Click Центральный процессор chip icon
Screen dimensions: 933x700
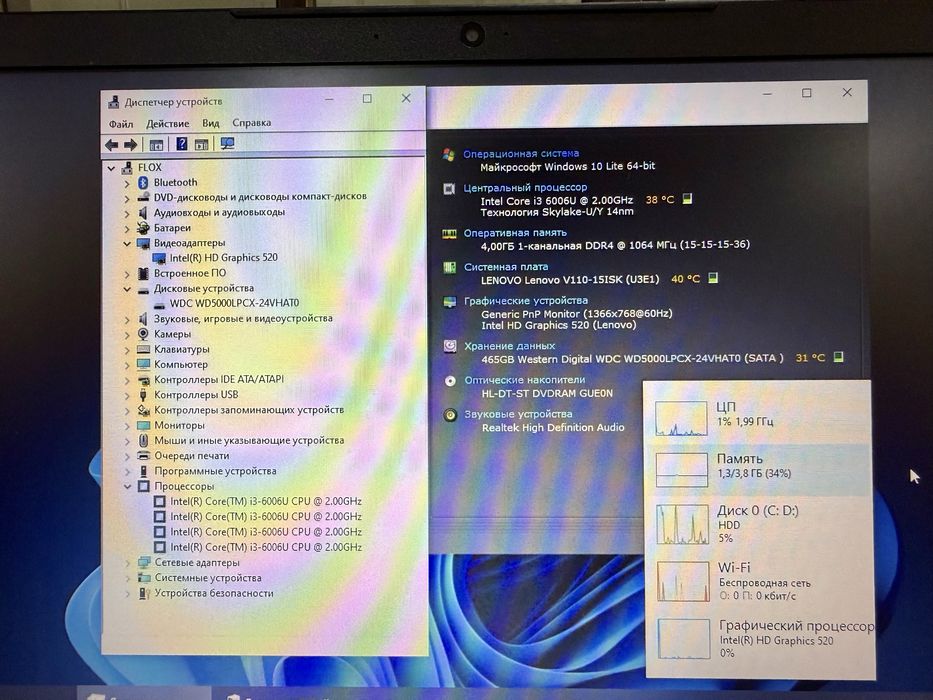tap(449, 189)
